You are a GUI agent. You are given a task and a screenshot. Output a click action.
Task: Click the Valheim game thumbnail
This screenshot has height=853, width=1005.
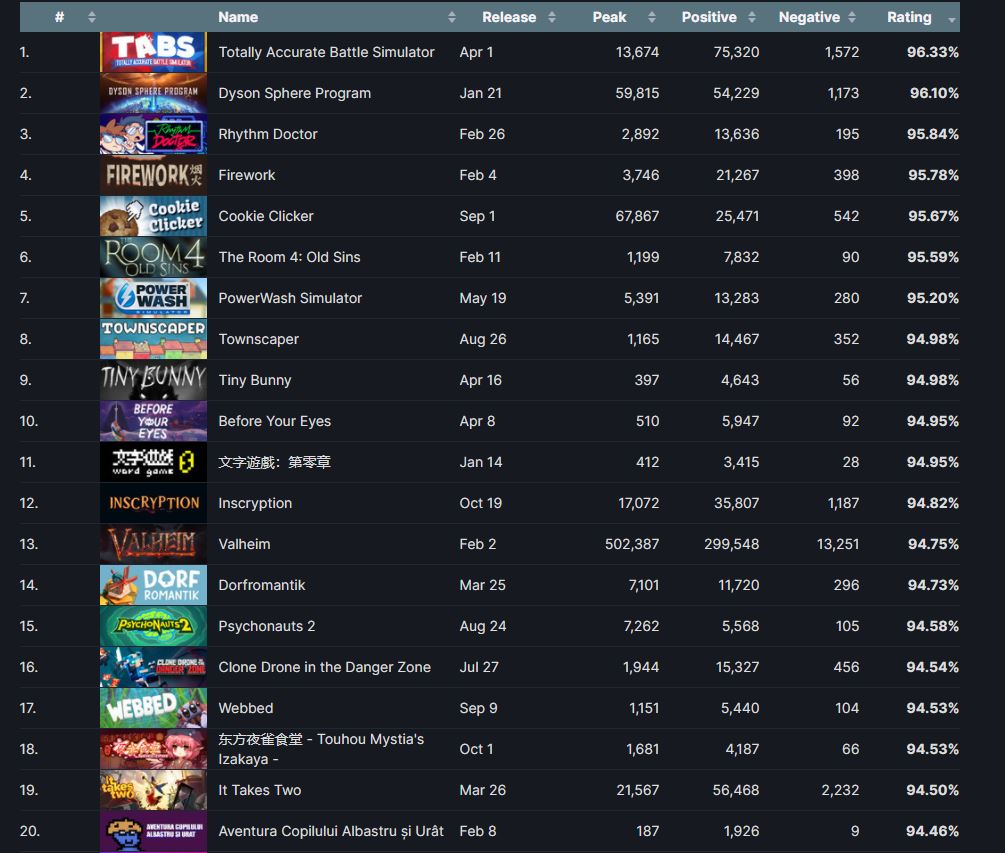(x=153, y=544)
